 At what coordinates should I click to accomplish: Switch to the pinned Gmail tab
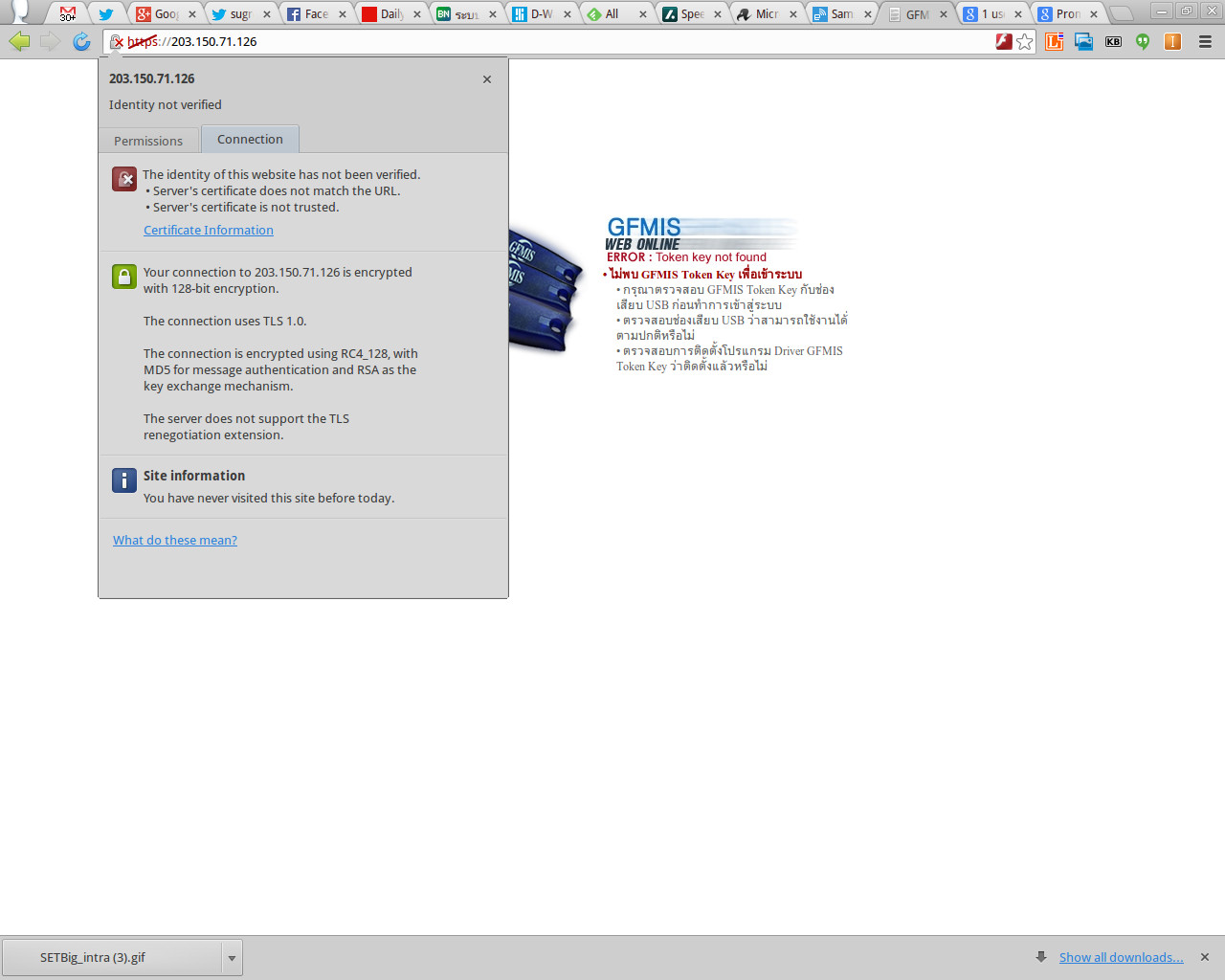click(68, 13)
